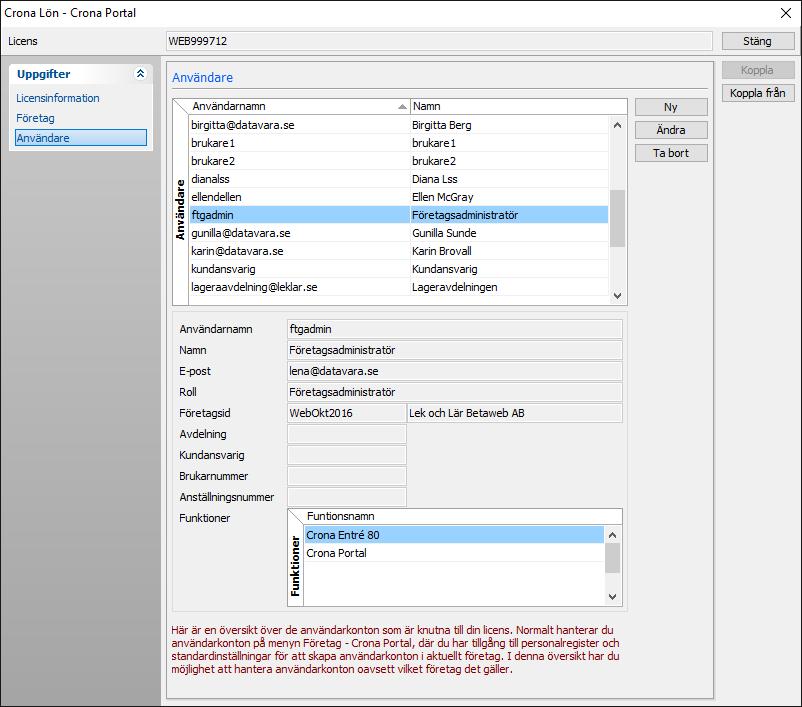The width and height of the screenshot is (802, 707).
Task: Select Crona Entré 80 function row
Action: pyautogui.click(x=454, y=535)
